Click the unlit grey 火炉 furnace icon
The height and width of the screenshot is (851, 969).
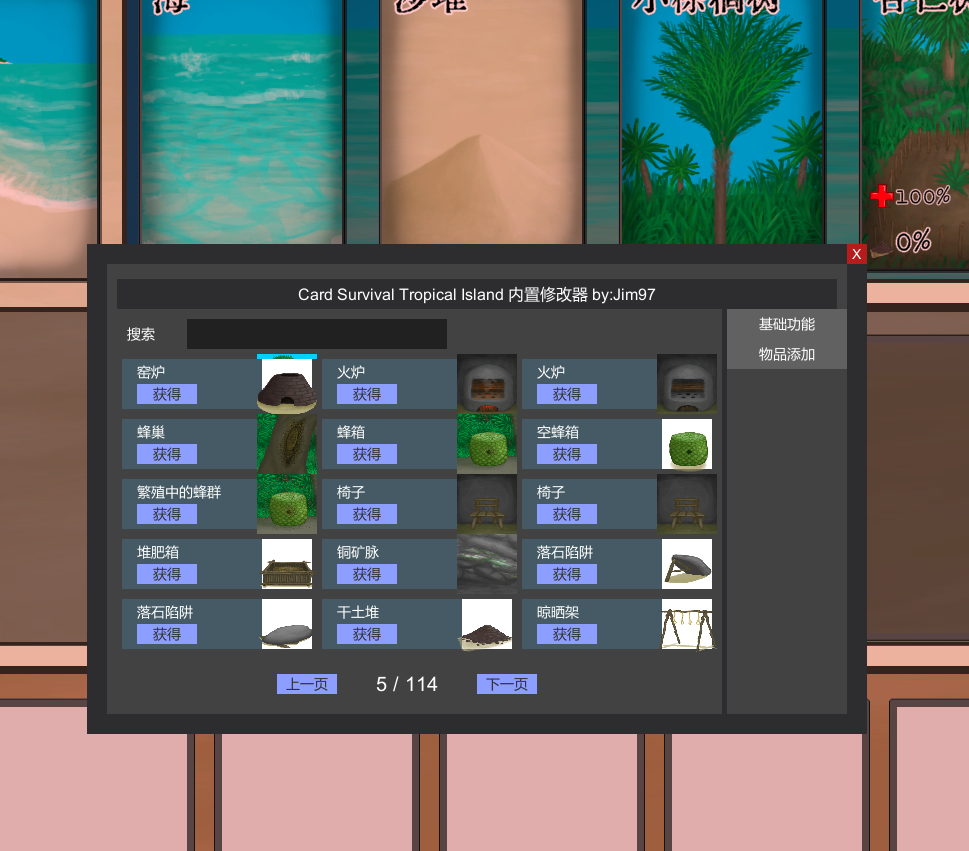687,383
